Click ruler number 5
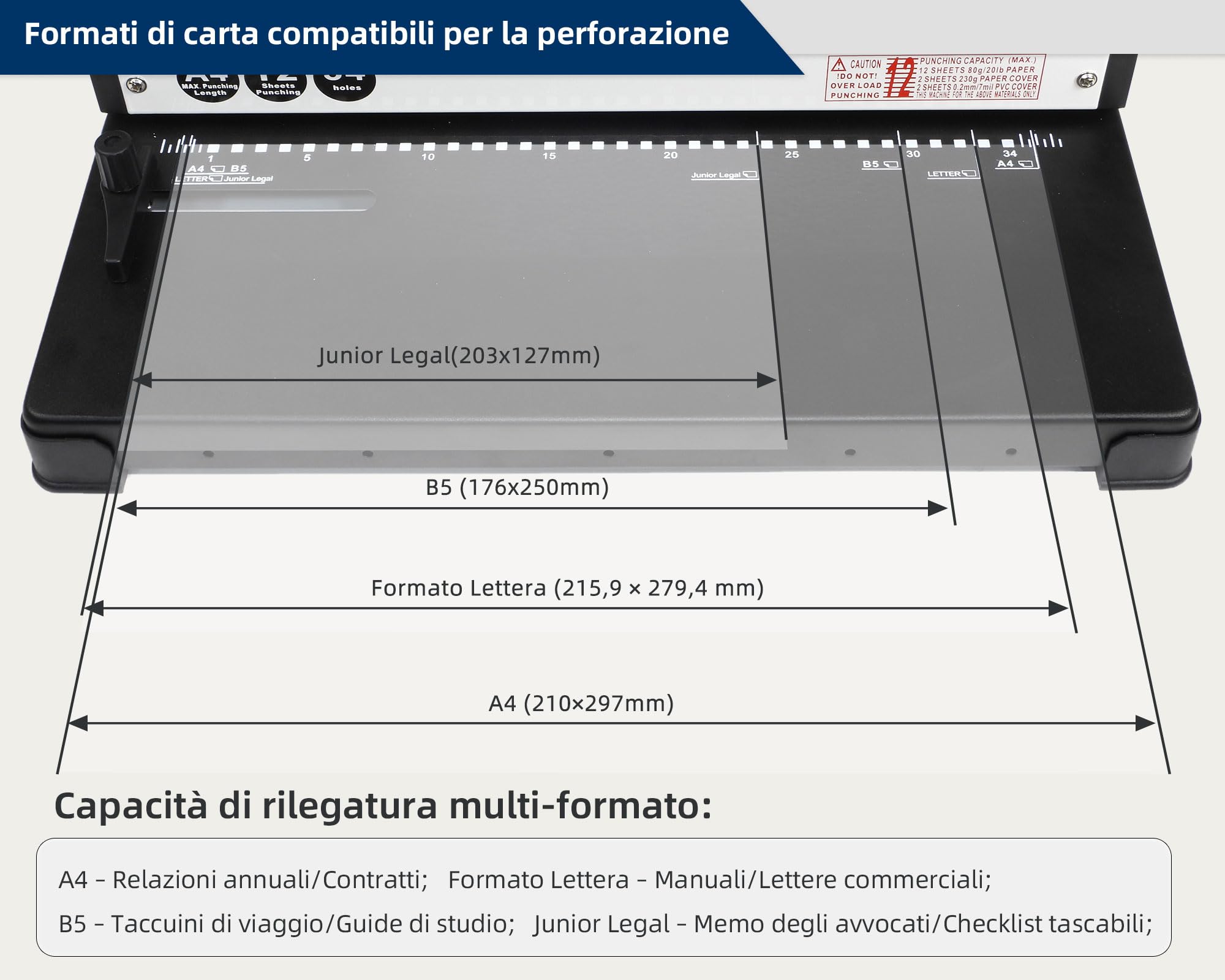The image size is (1225, 980). (x=307, y=158)
